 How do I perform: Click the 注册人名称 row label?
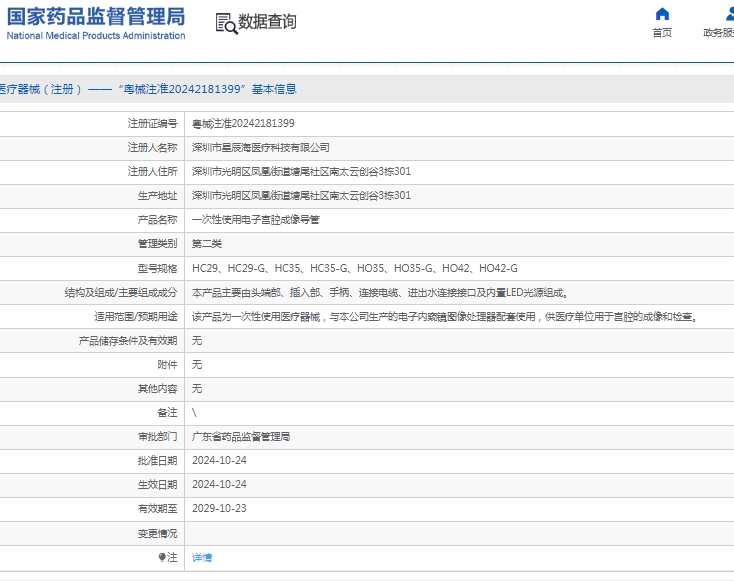point(153,148)
